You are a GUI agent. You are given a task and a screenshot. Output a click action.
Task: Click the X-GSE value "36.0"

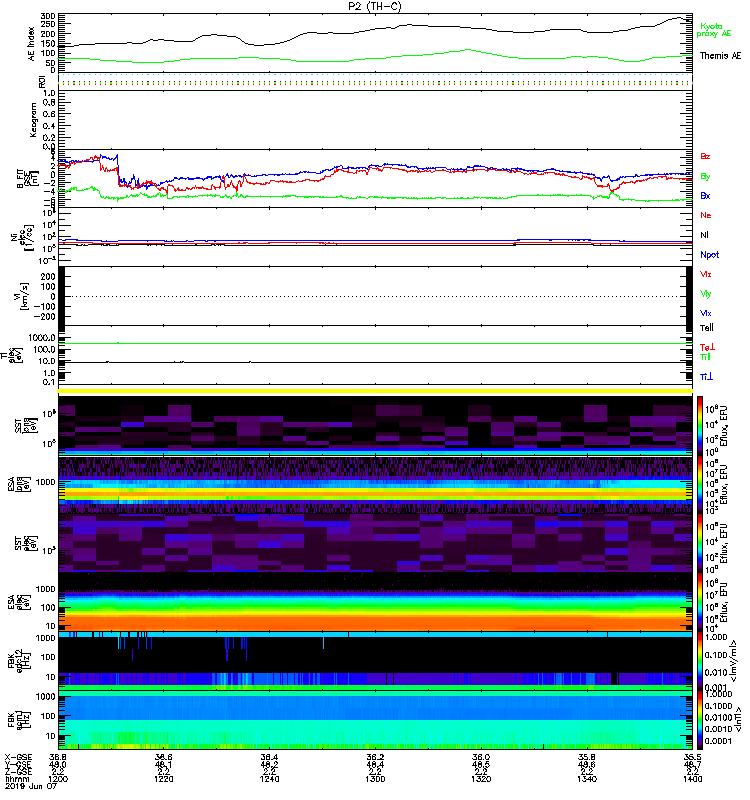[481, 757]
